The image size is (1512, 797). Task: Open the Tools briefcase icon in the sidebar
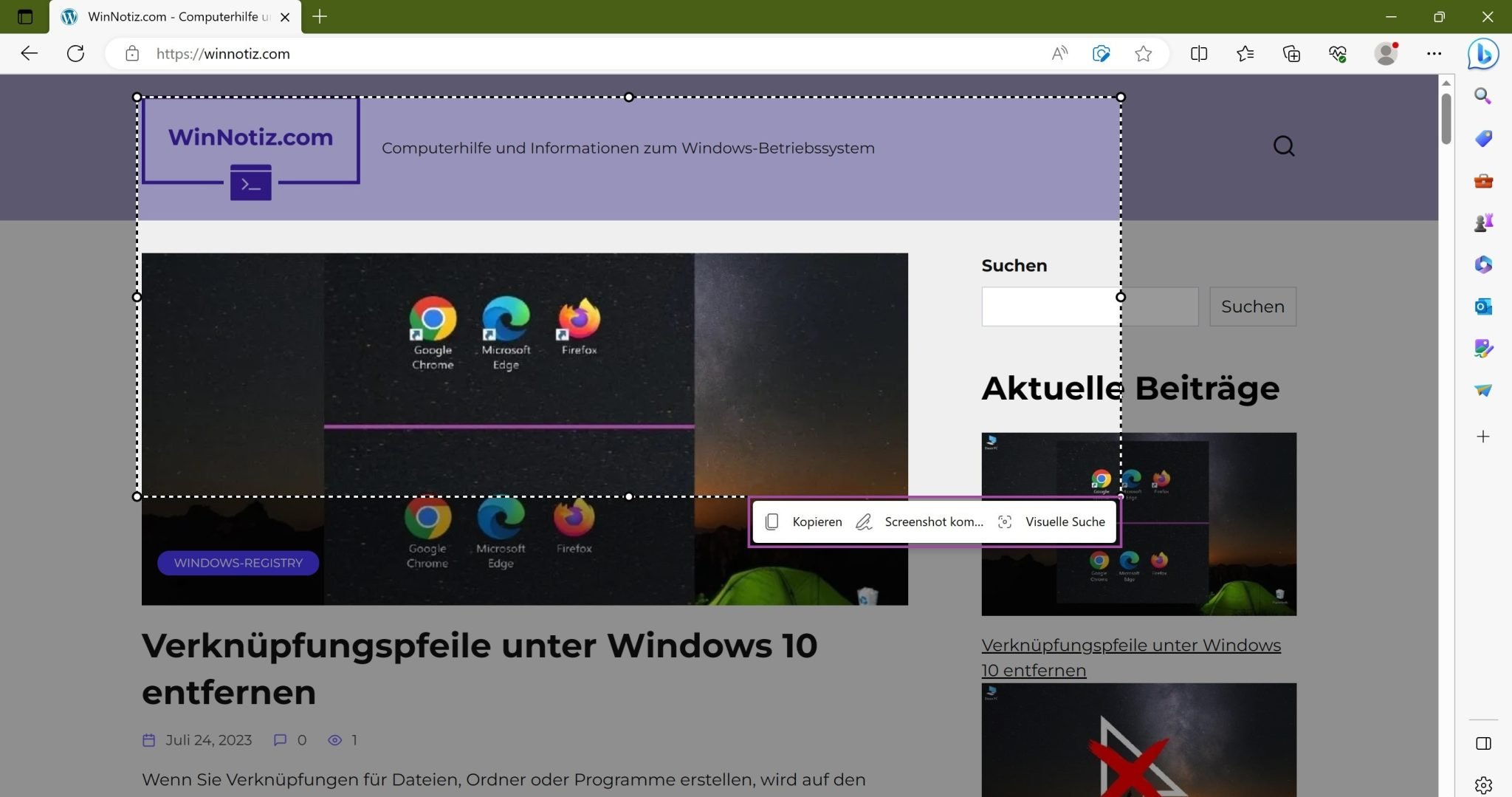[x=1482, y=181]
